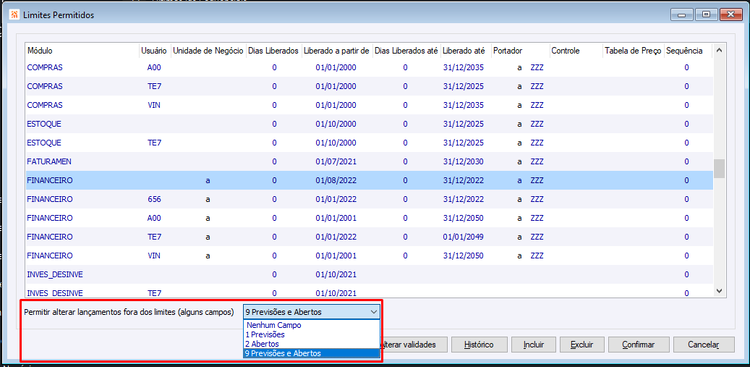Click the table scrollbar down arrow
The image size is (750, 367).
719,290
